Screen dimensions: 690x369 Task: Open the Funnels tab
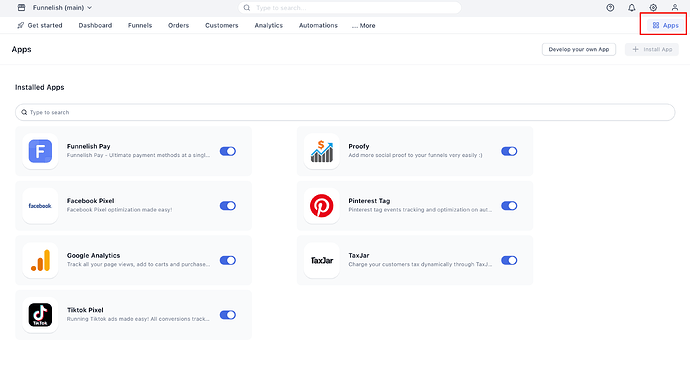[x=140, y=26]
